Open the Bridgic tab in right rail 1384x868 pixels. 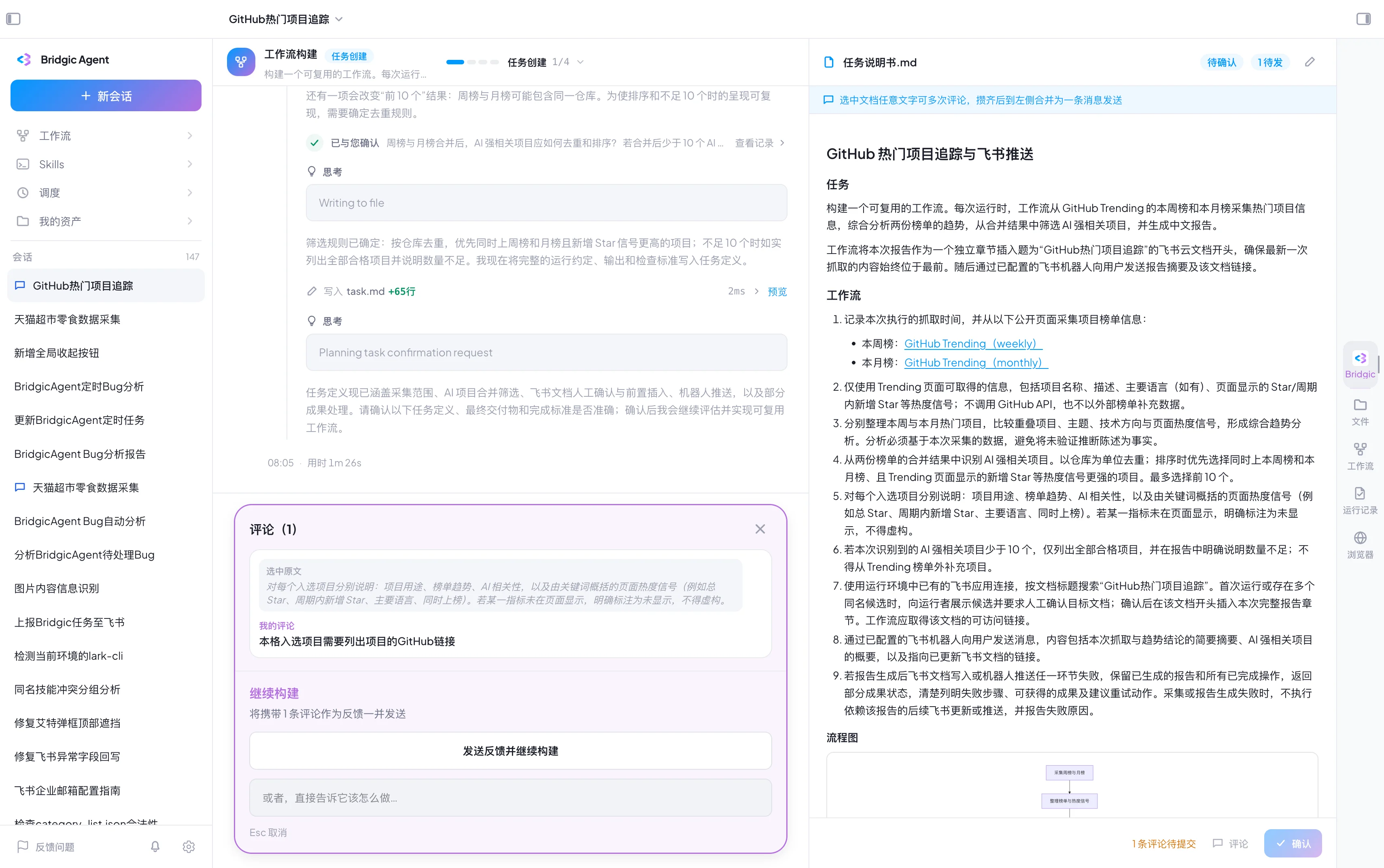pyautogui.click(x=1359, y=364)
